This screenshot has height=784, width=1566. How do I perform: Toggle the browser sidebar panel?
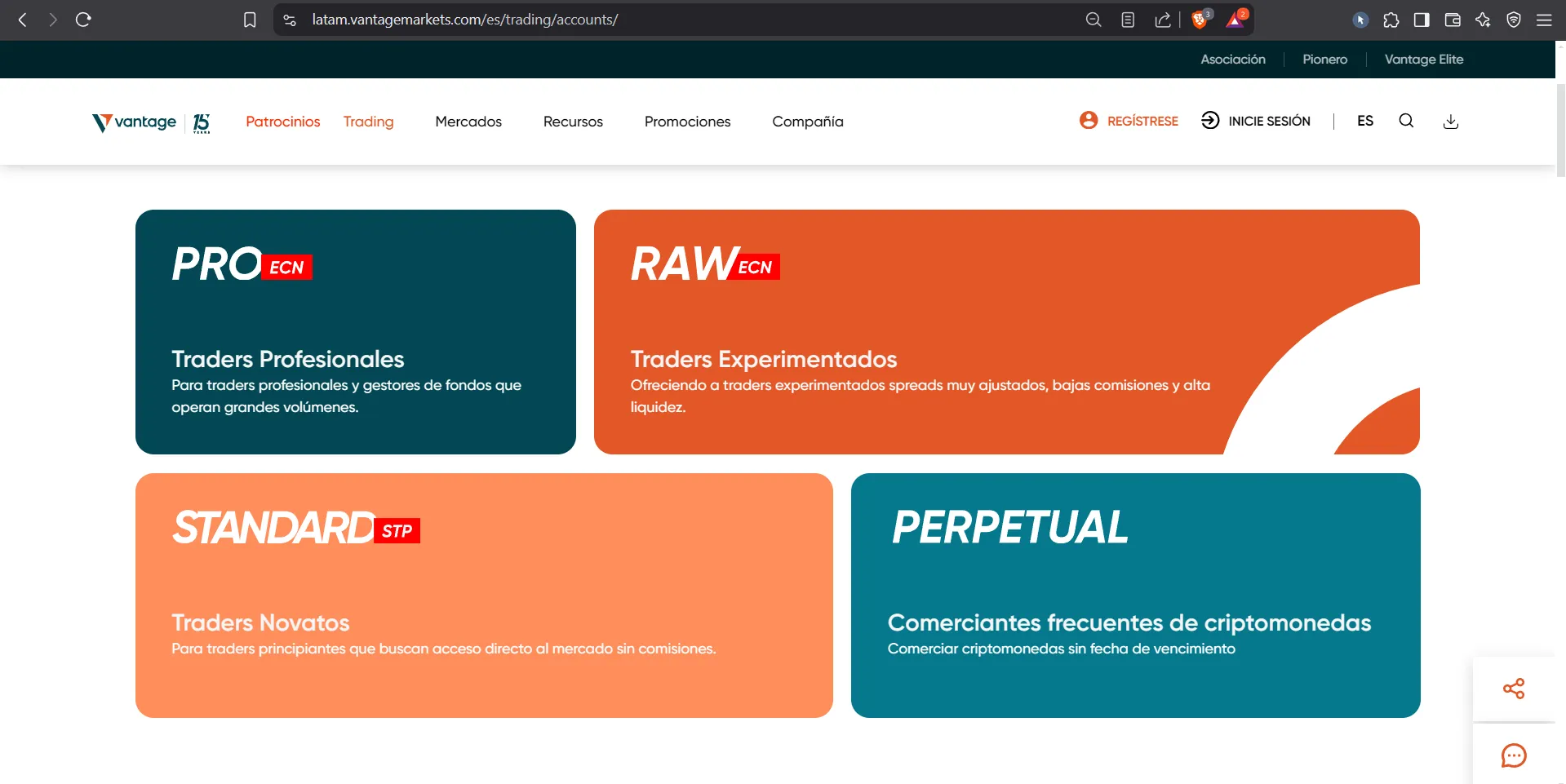pos(1422,20)
